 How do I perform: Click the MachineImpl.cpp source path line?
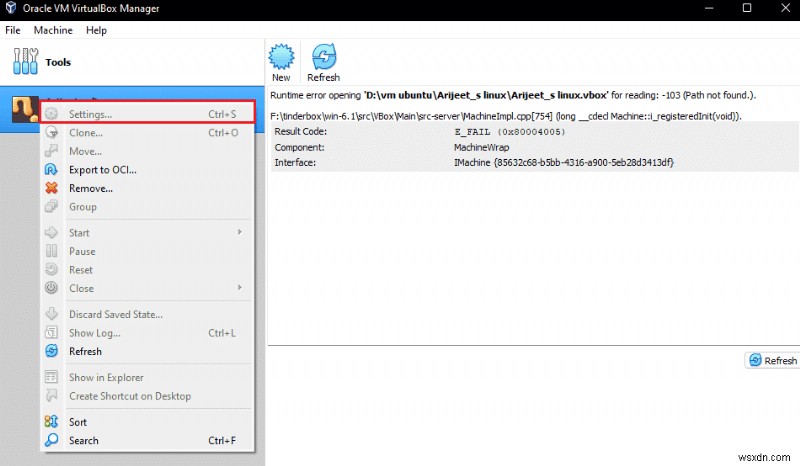pyautogui.click(x=506, y=116)
